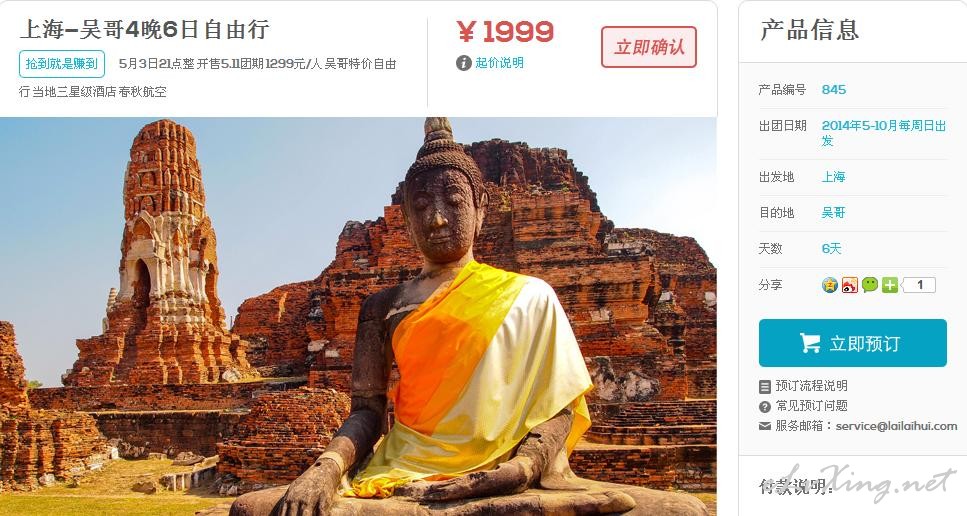Click the 2014年5-10月每周日出发 departure date
This screenshot has width=967, height=516.
coord(883,133)
